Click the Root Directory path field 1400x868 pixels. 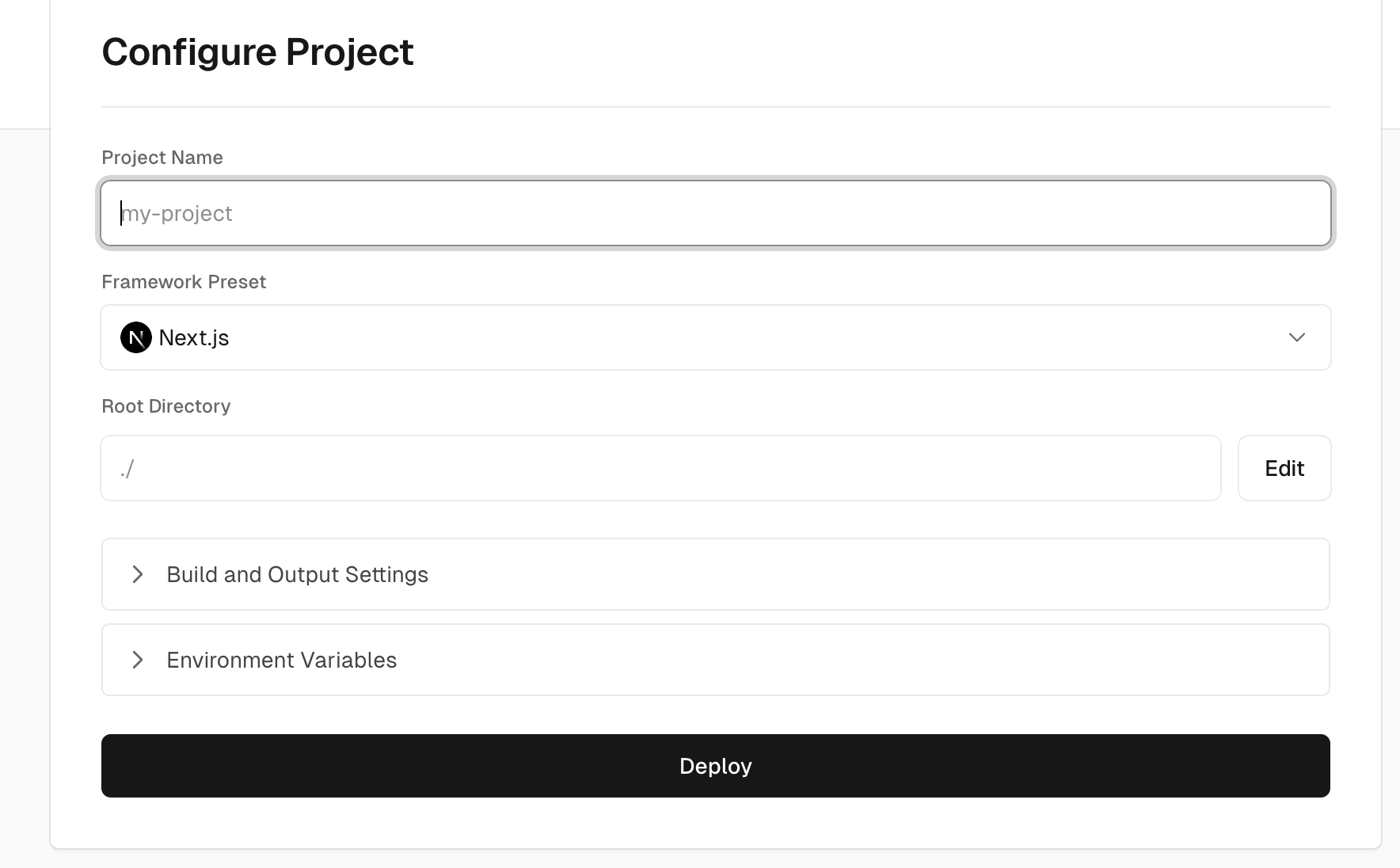660,468
